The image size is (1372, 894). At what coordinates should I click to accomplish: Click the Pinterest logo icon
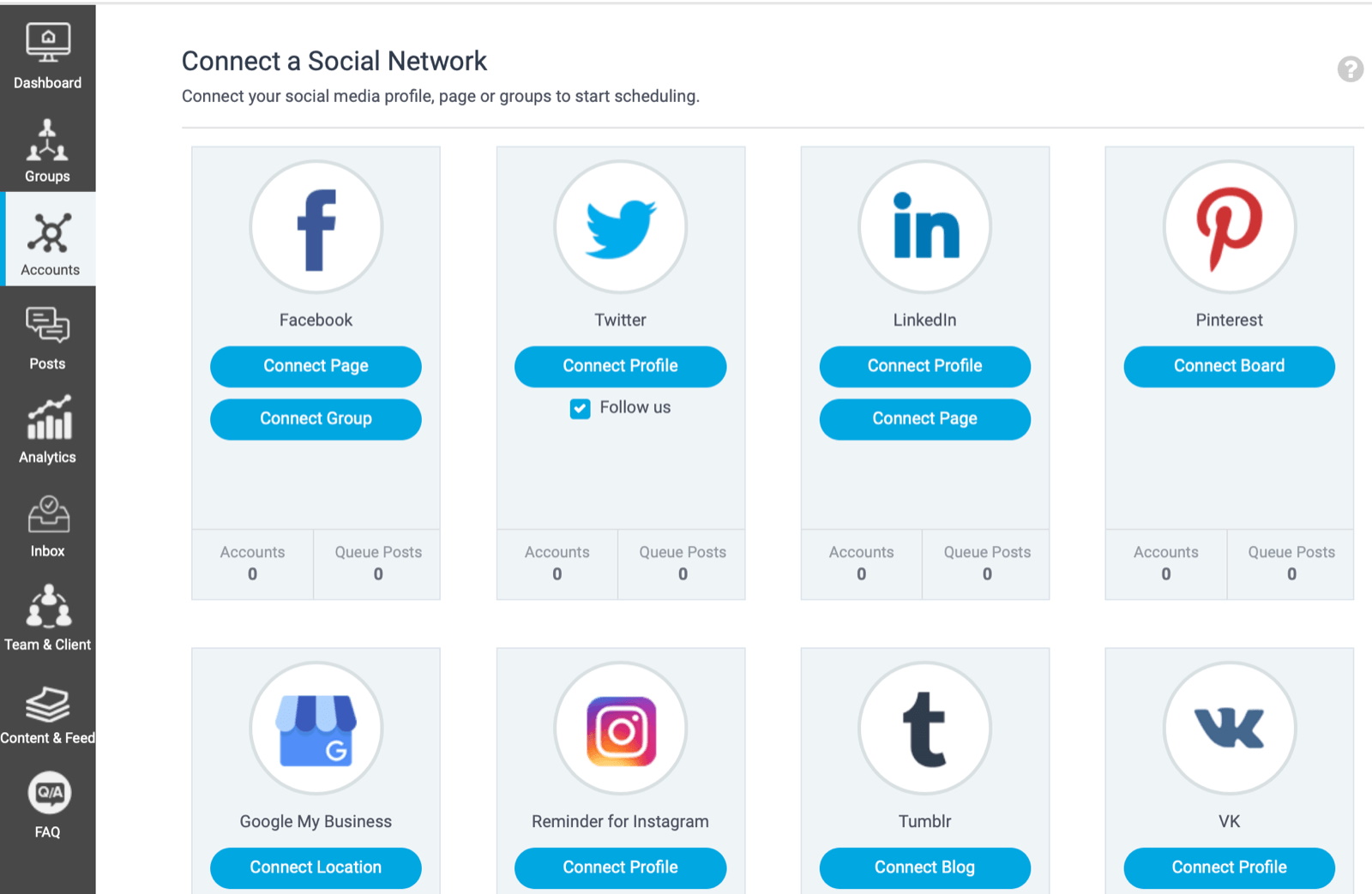(1229, 228)
